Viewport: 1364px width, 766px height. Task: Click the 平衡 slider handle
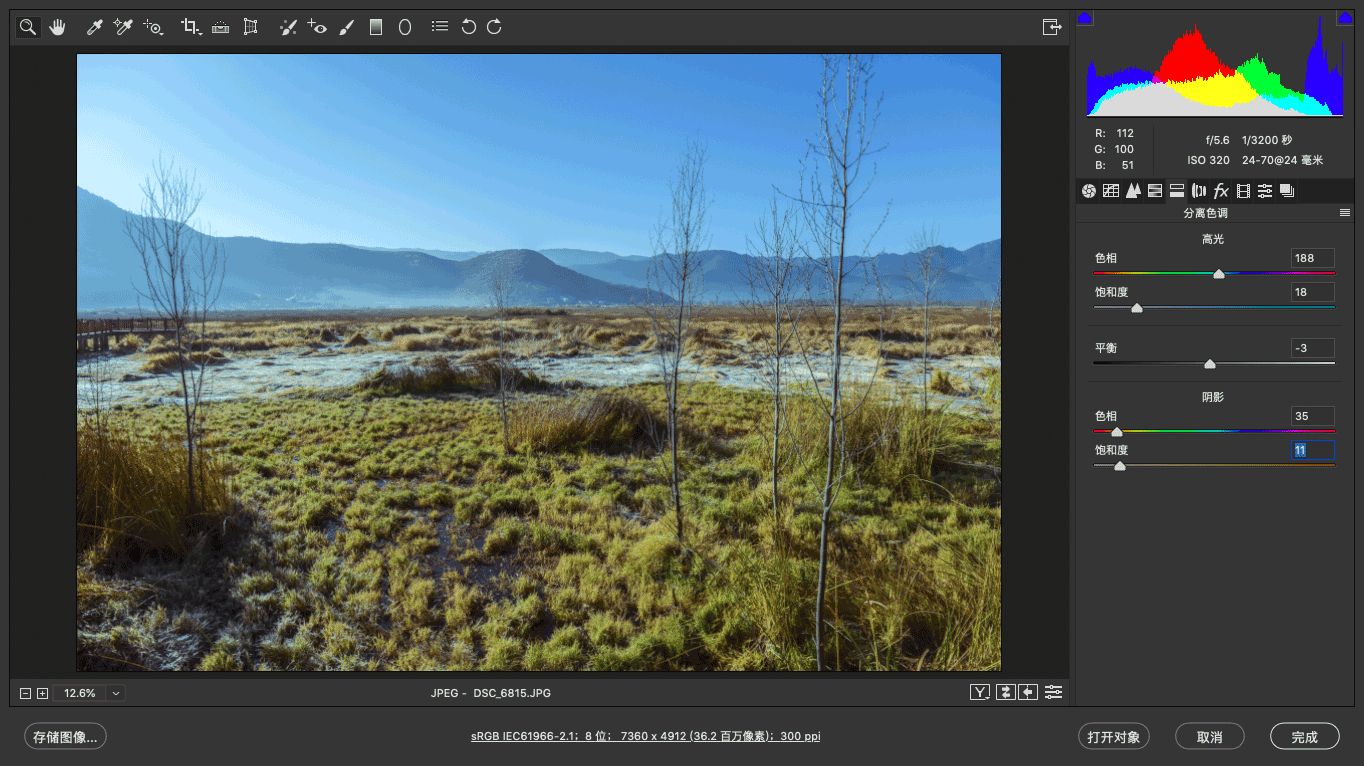coord(1210,364)
